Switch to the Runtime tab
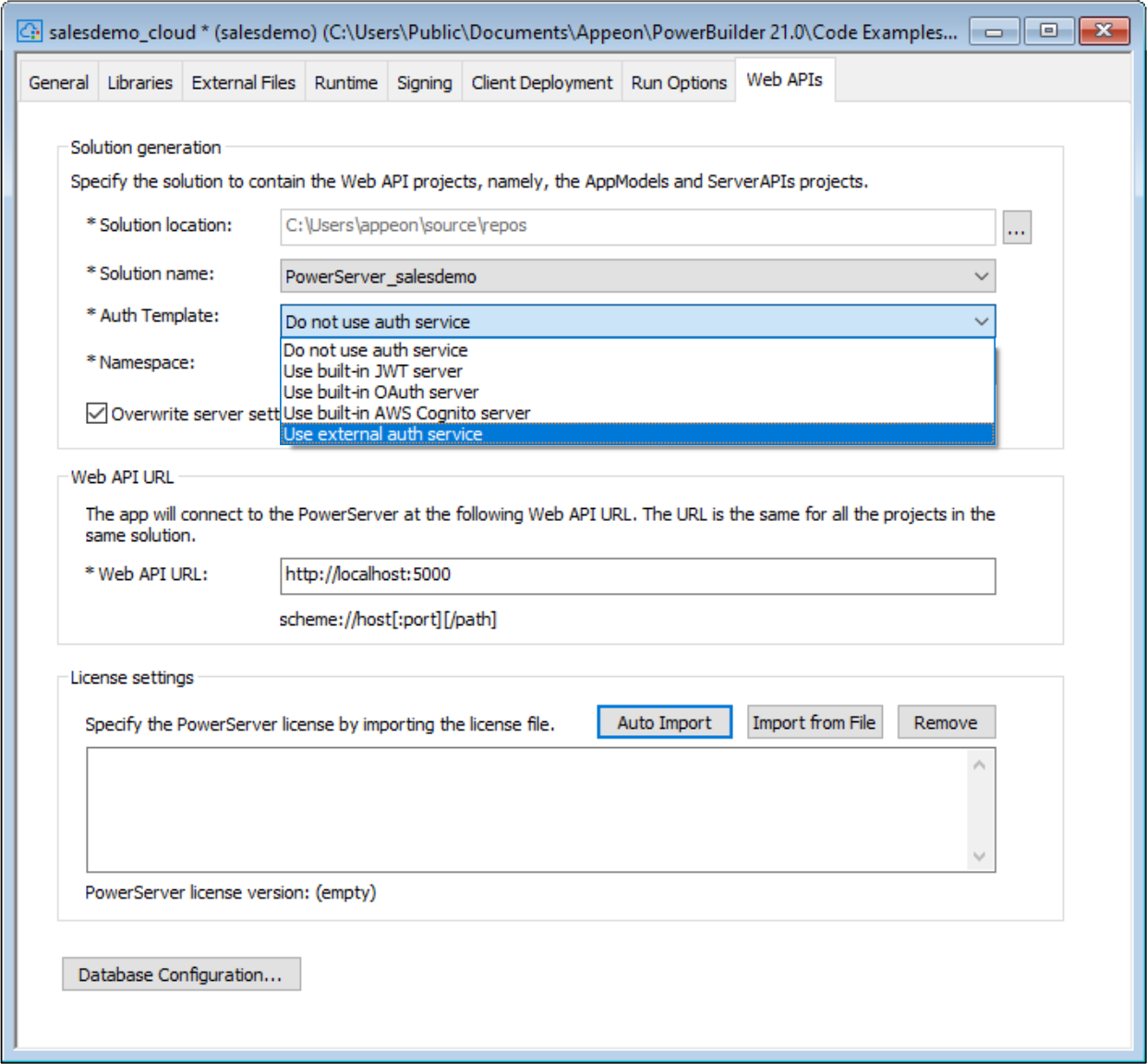 click(345, 83)
